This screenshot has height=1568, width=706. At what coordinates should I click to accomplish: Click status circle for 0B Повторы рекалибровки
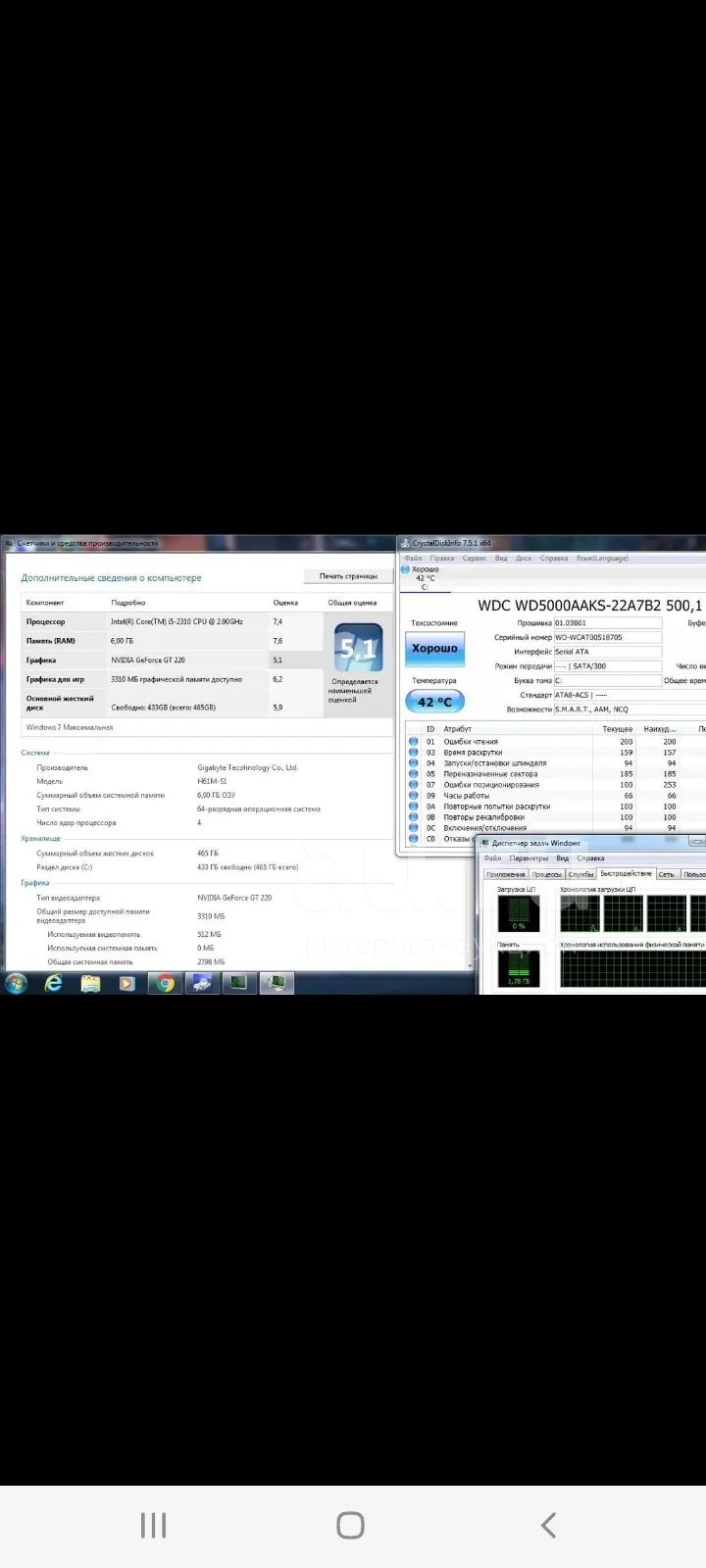[413, 817]
